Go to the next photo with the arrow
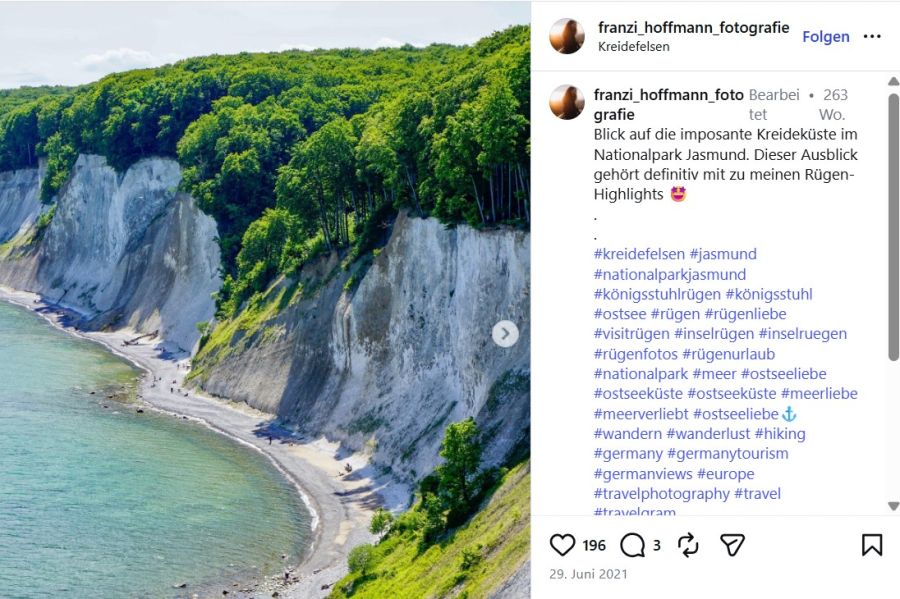This screenshot has width=900, height=599. coord(505,333)
